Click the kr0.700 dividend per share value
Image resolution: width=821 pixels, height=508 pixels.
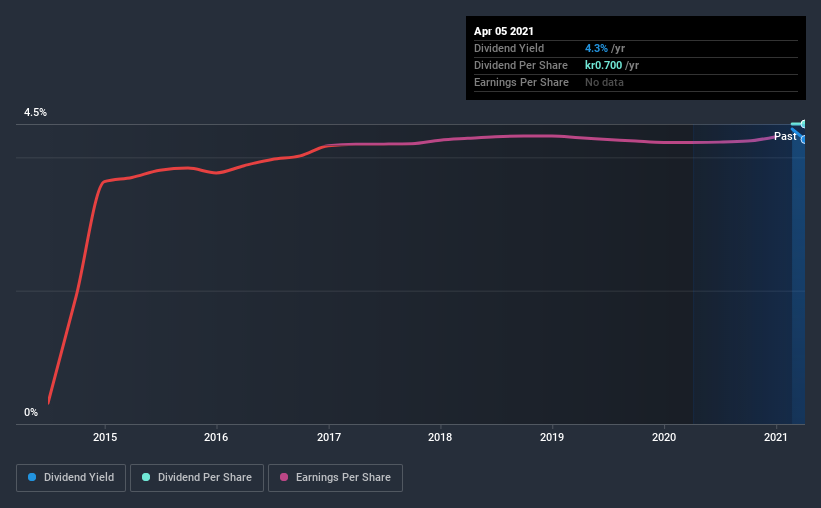point(603,65)
